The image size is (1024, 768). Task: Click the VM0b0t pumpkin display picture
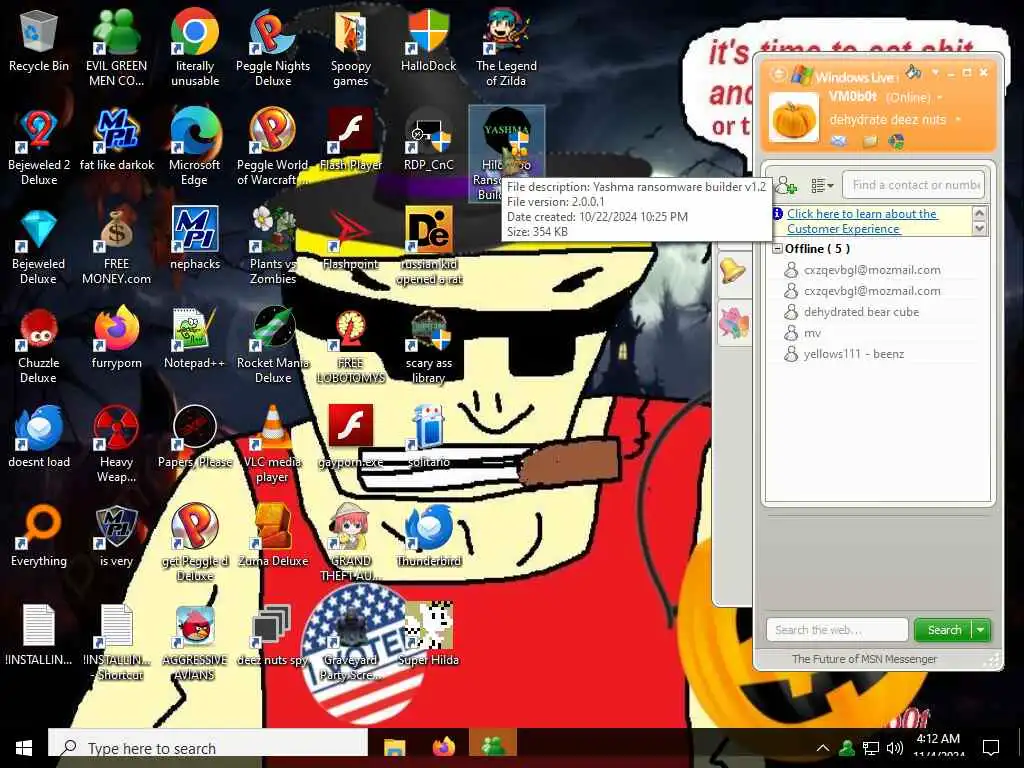[793, 118]
